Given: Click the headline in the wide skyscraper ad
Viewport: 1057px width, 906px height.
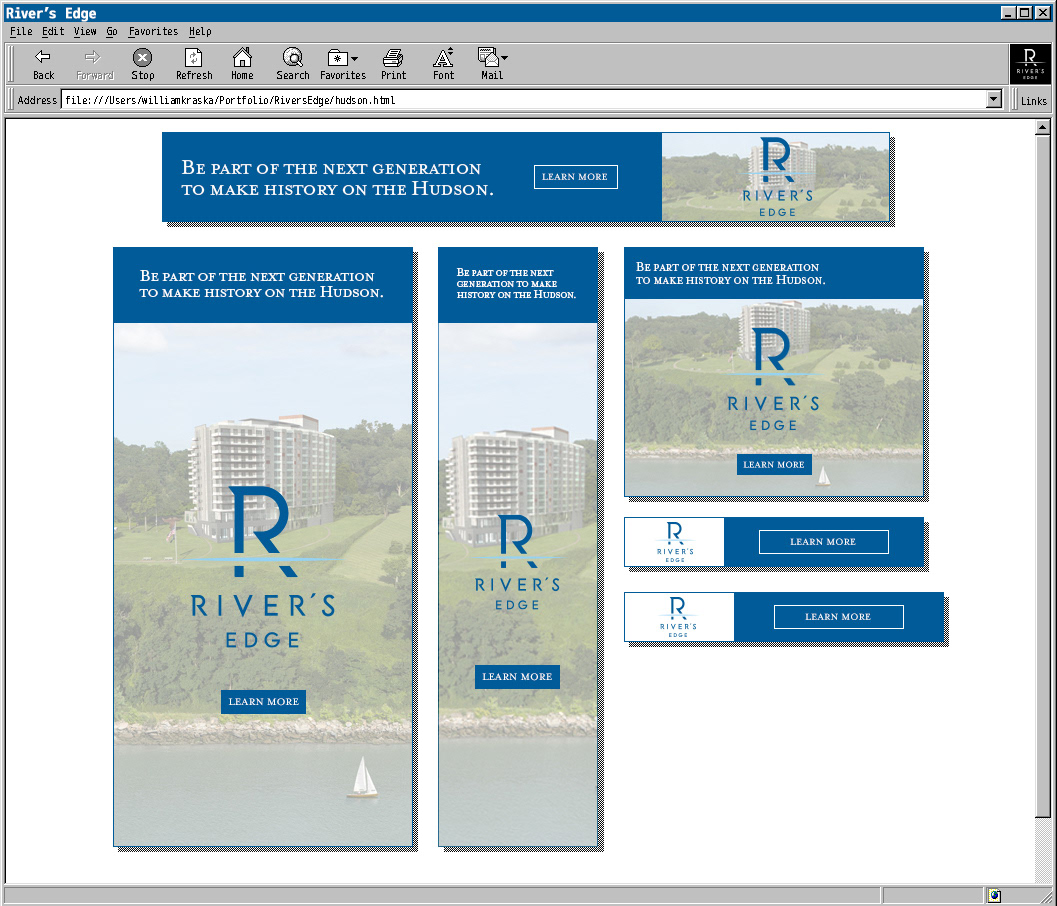Looking at the screenshot, I should click(x=262, y=284).
